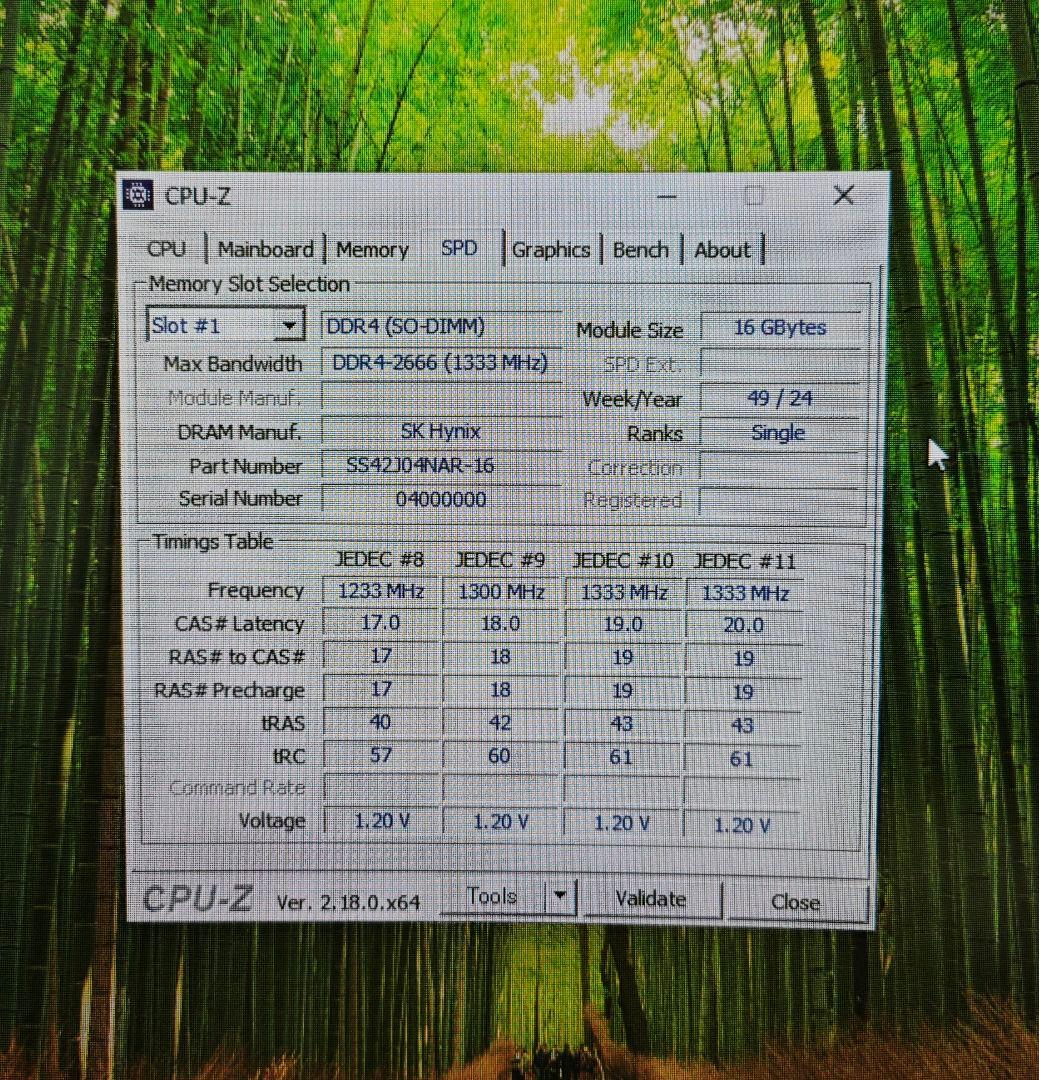This screenshot has width=1039, height=1080.
Task: Click the JEDEC #9 column header
Action: 500,560
